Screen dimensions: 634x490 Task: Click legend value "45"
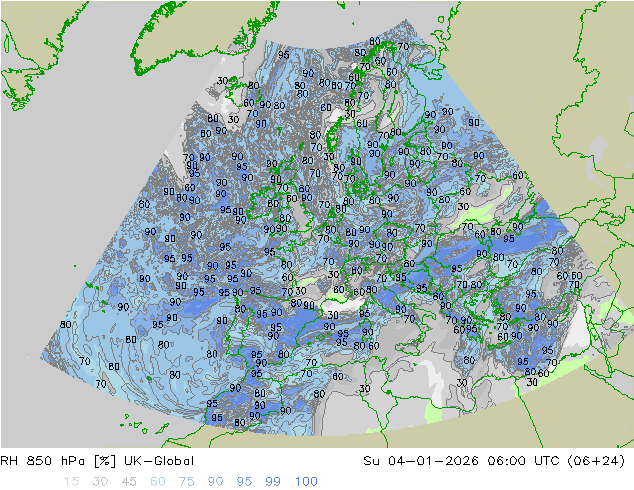pos(129,482)
